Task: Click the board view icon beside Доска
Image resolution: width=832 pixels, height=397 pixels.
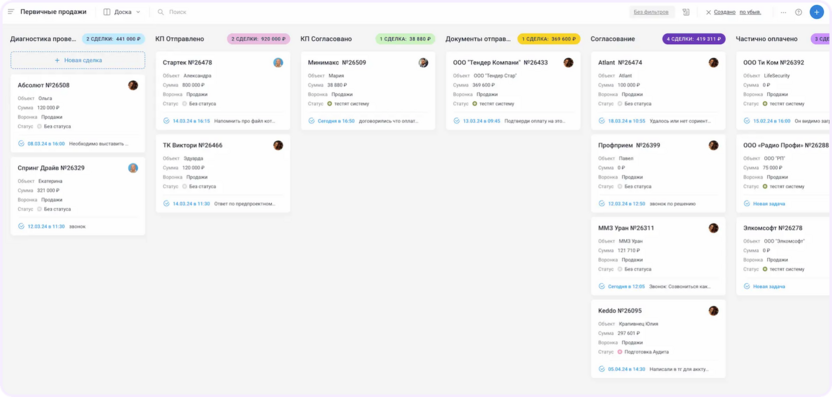Action: (107, 12)
